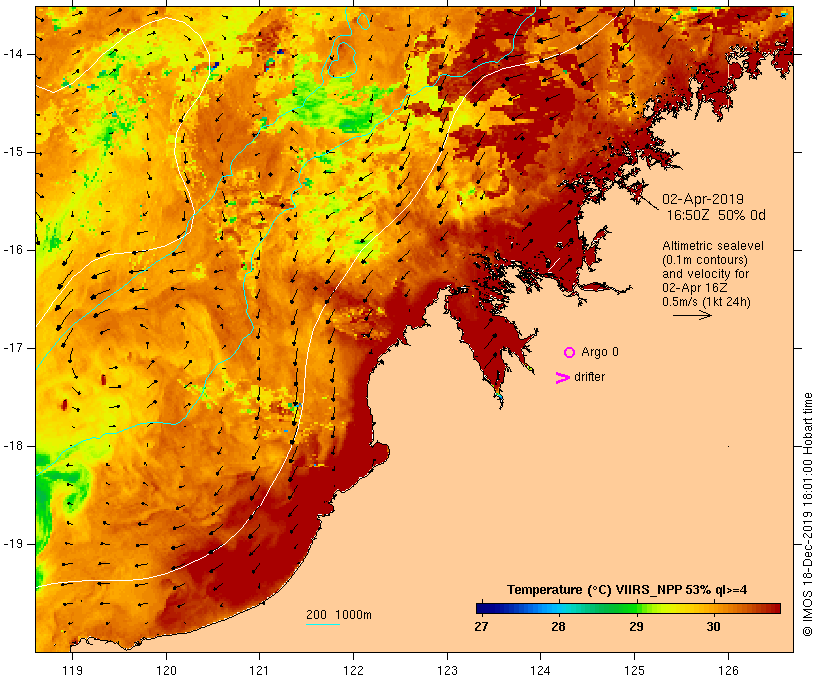This screenshot has width=820, height=680.
Task: Click the longitude axis label 121
Action: coord(259,671)
